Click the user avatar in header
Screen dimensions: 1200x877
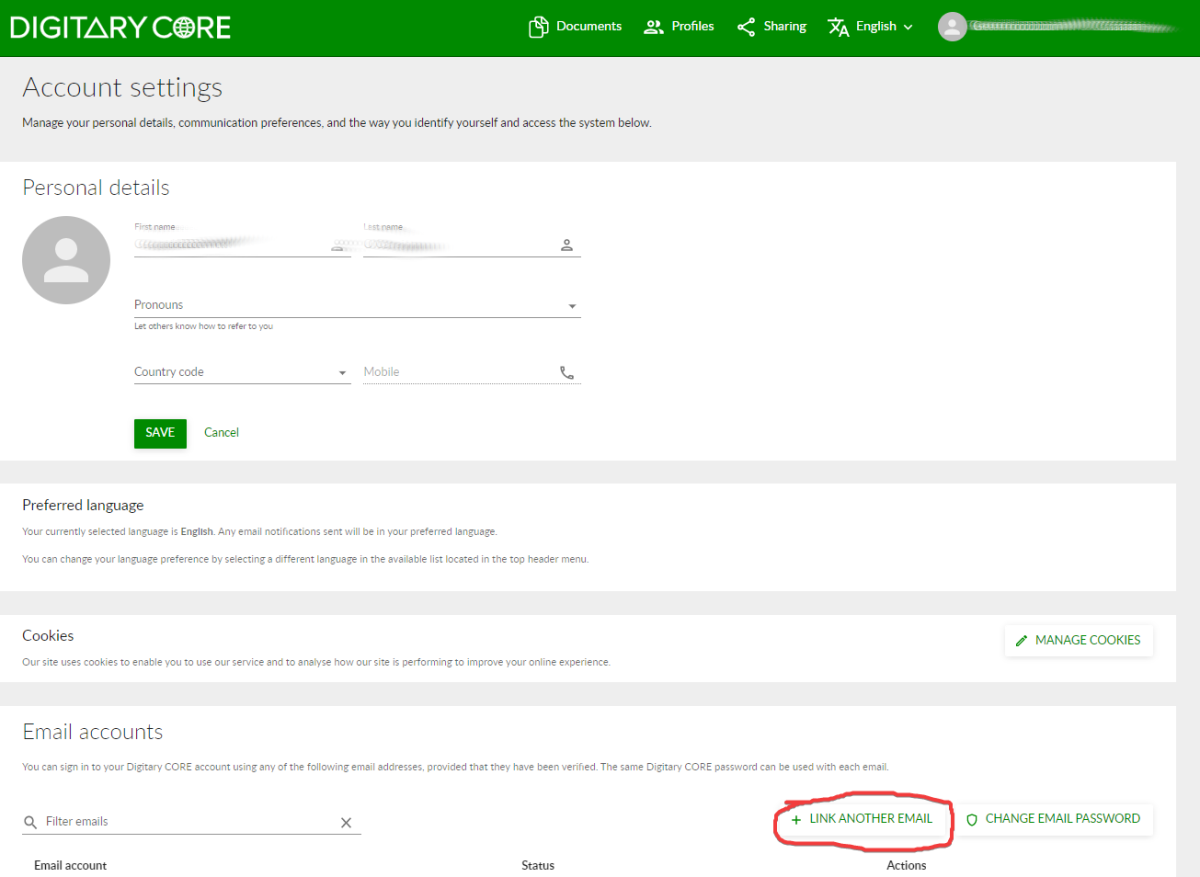952,27
